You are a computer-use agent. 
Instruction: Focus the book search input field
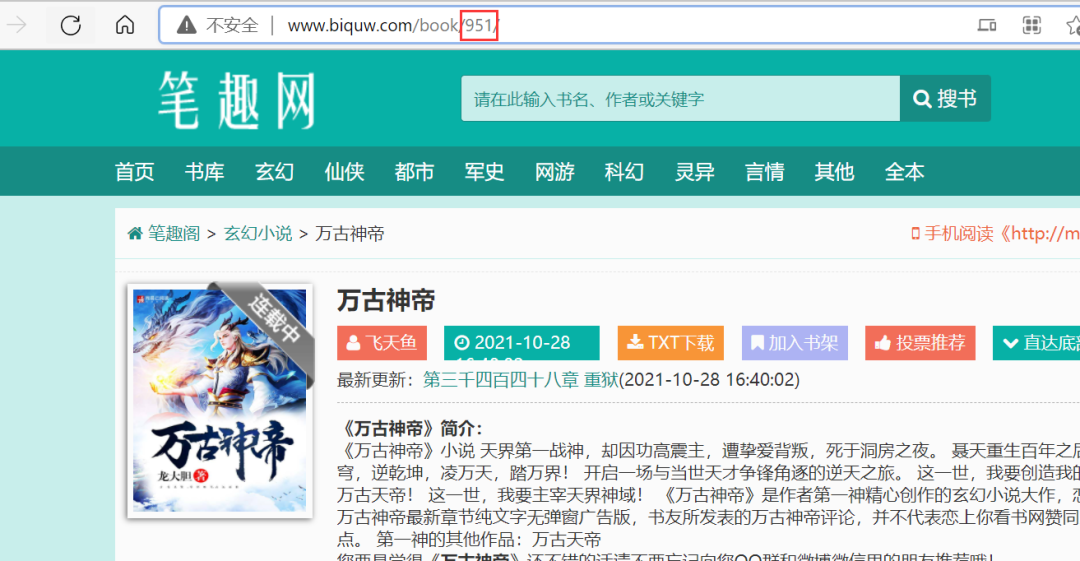[681, 99]
